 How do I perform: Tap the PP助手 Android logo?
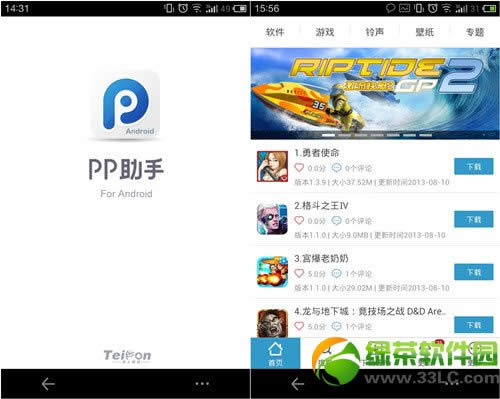[x=126, y=105]
